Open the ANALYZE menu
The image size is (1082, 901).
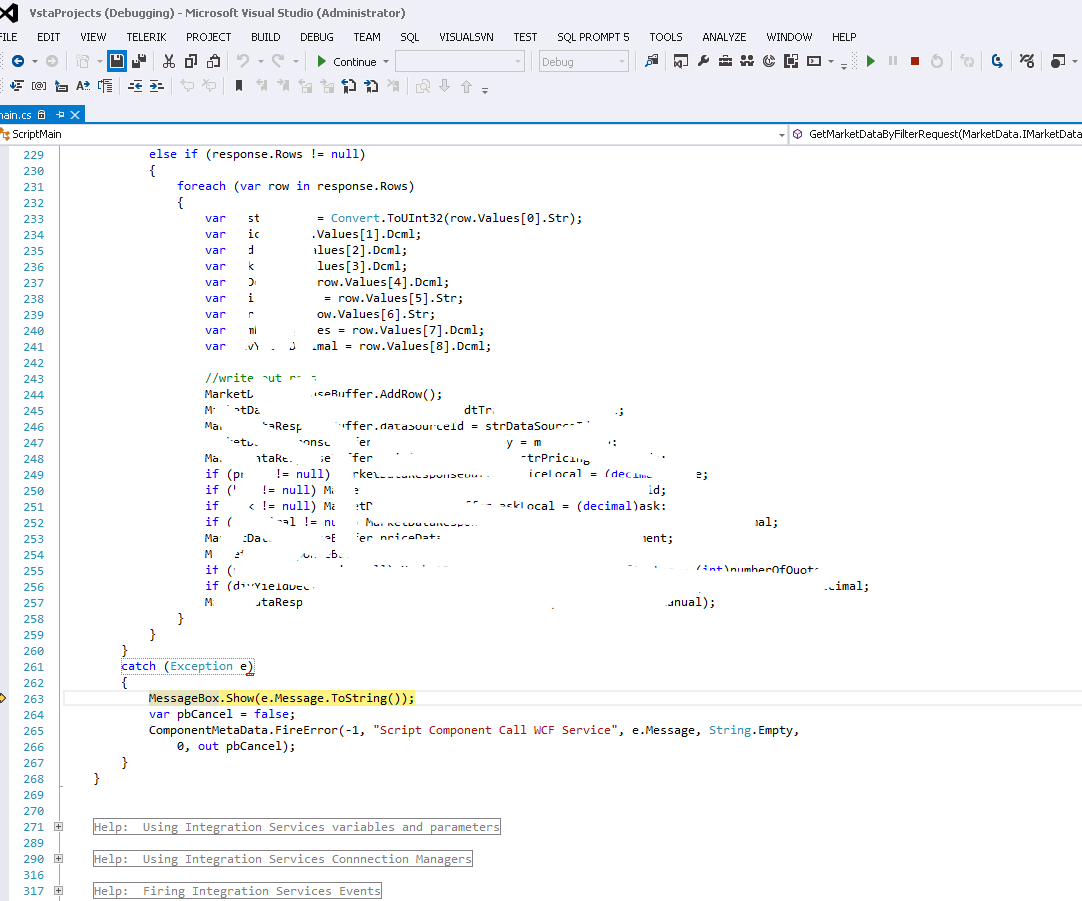(x=724, y=37)
